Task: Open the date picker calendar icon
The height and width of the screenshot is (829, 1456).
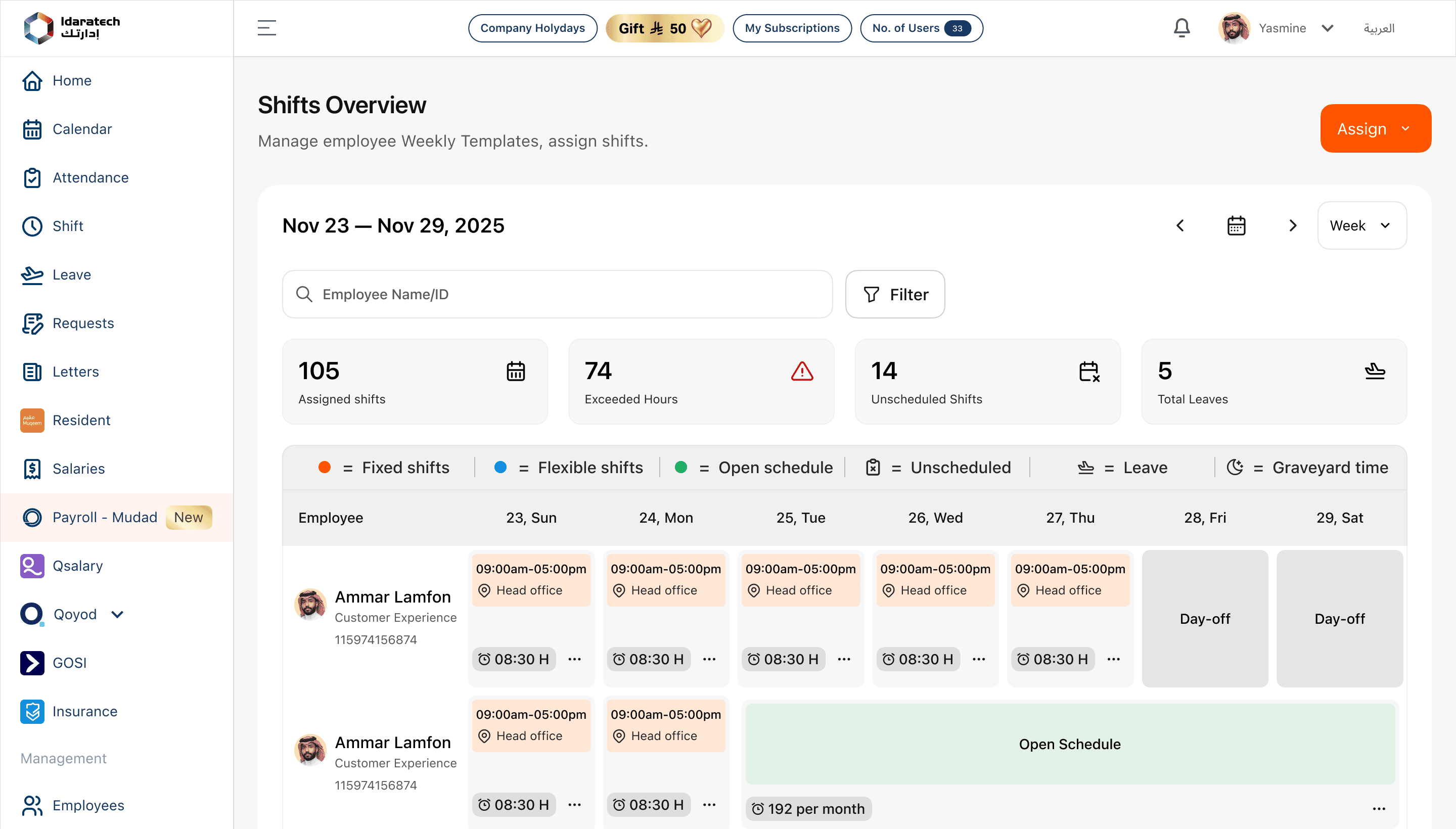Action: pyautogui.click(x=1236, y=225)
